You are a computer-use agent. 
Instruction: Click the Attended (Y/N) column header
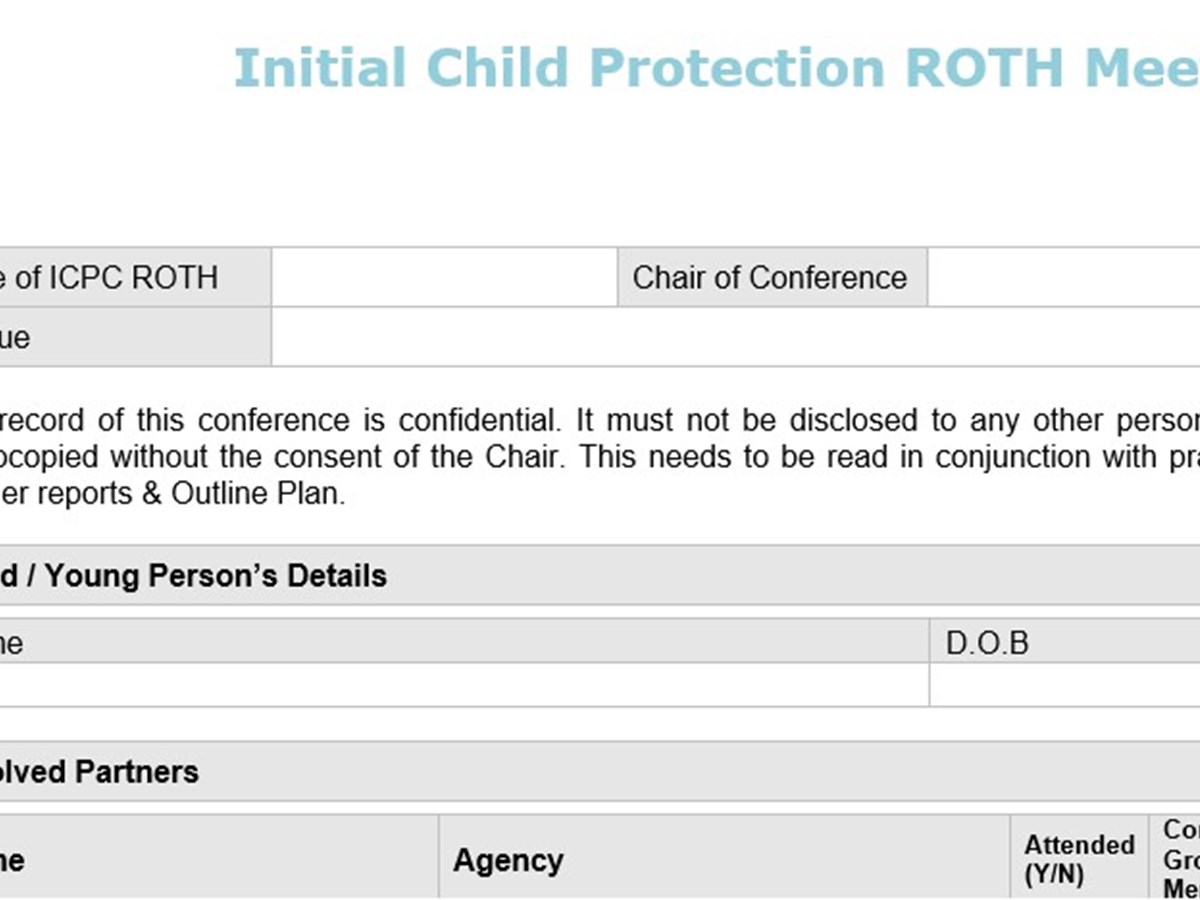(x=1079, y=859)
